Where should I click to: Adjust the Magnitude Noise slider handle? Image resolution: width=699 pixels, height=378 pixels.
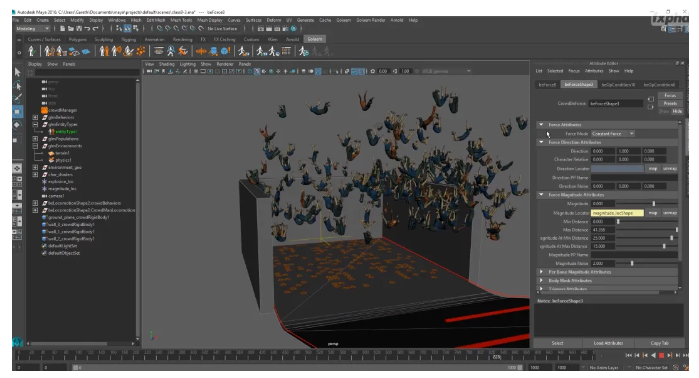632,263
